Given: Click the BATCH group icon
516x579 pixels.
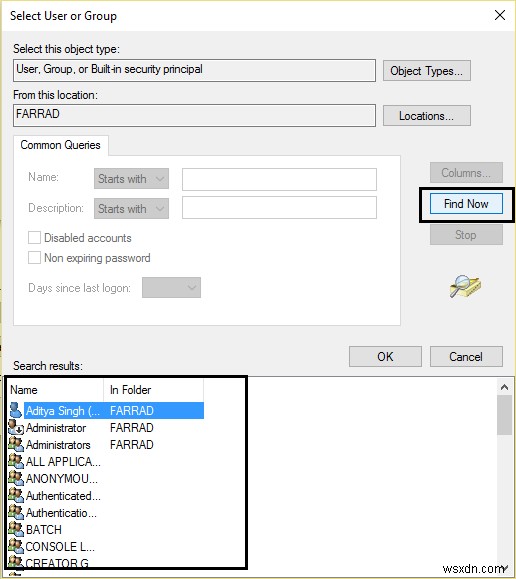Looking at the screenshot, I should pyautogui.click(x=16, y=529).
